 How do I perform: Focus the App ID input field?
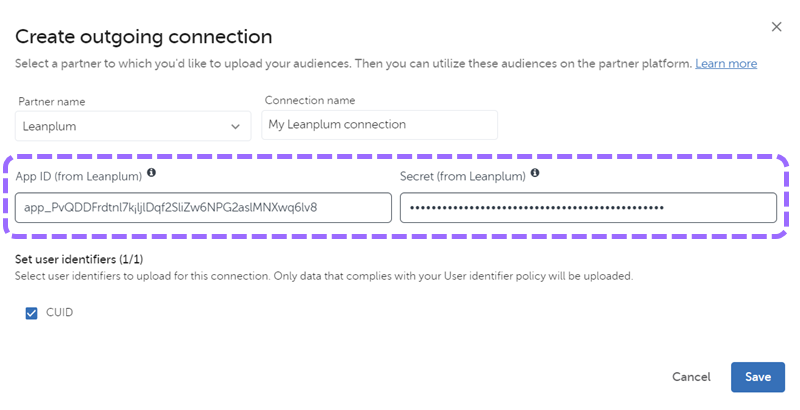coord(203,207)
